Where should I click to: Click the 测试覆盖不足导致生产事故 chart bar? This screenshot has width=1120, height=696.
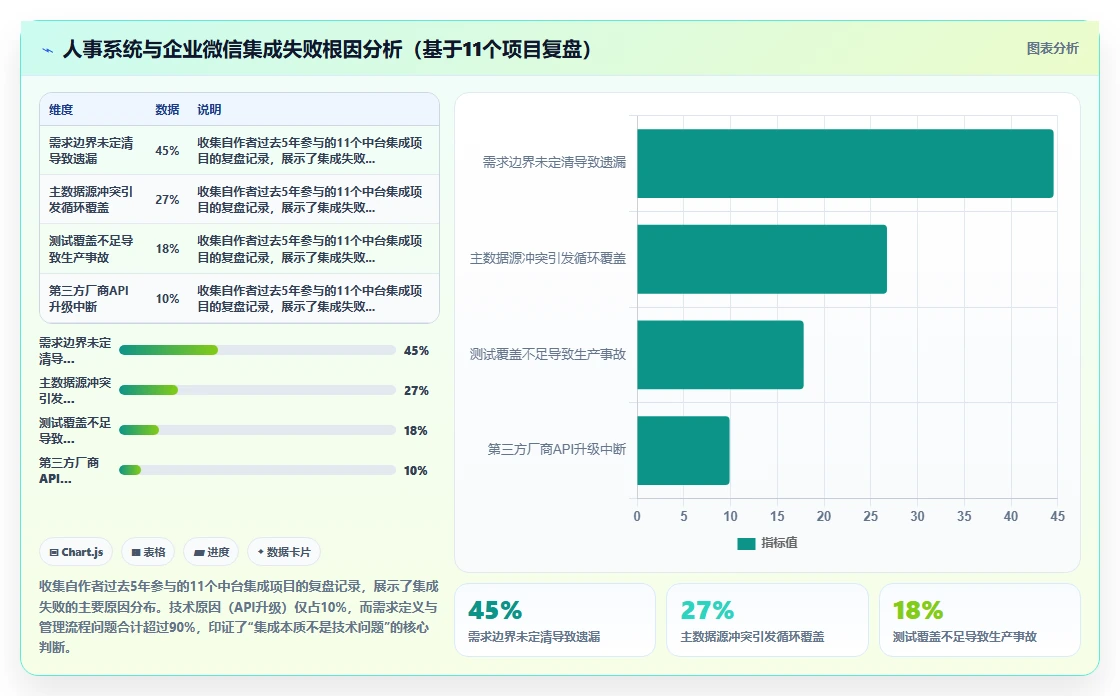tap(720, 354)
